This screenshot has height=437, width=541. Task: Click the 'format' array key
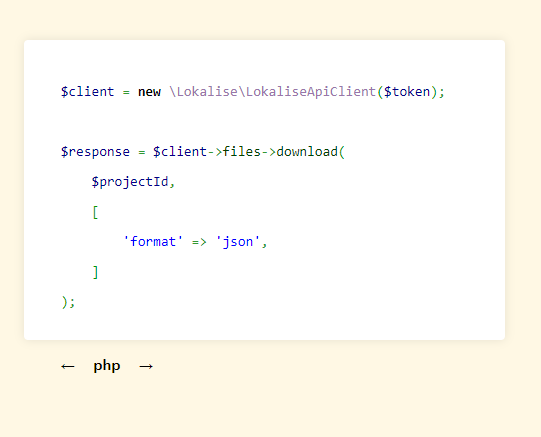153,241
